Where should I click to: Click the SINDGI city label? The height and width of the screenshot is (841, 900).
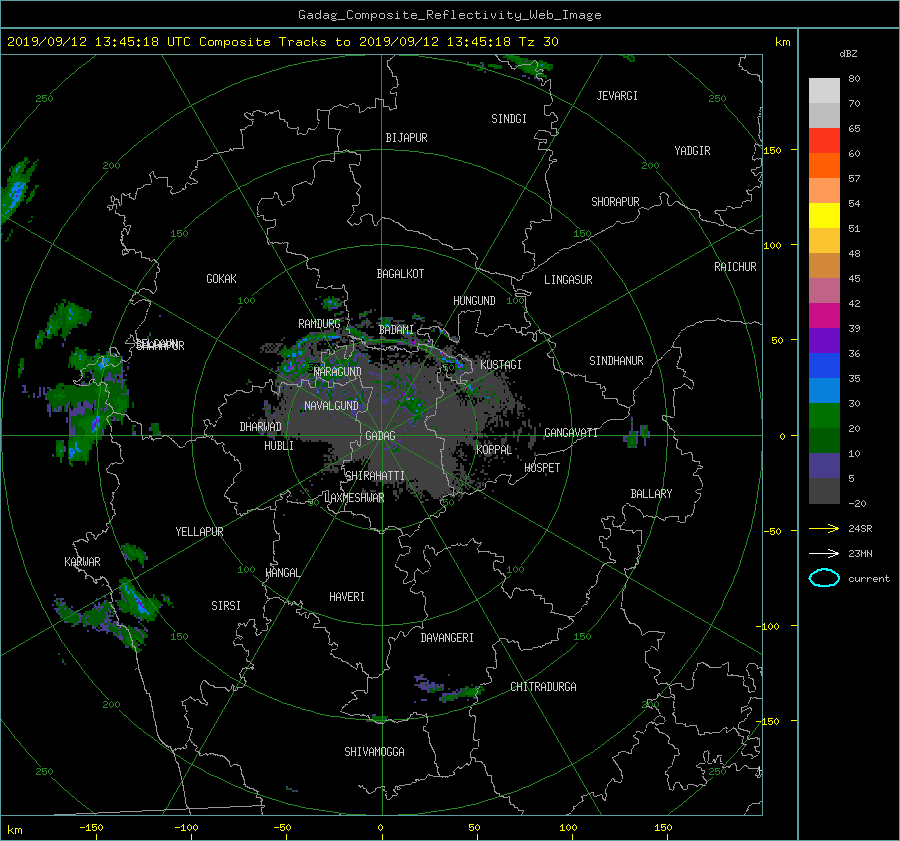pos(509,119)
